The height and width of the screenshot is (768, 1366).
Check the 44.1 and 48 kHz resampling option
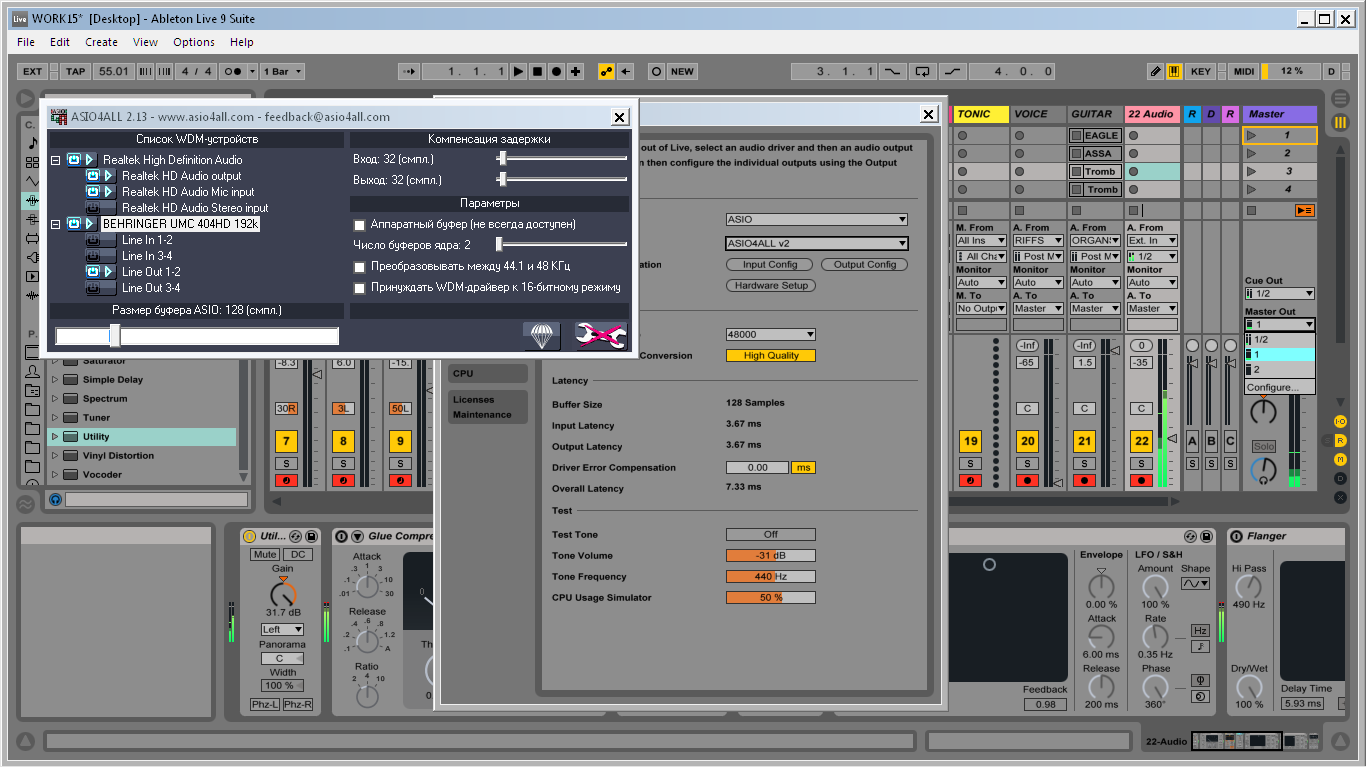(360, 267)
